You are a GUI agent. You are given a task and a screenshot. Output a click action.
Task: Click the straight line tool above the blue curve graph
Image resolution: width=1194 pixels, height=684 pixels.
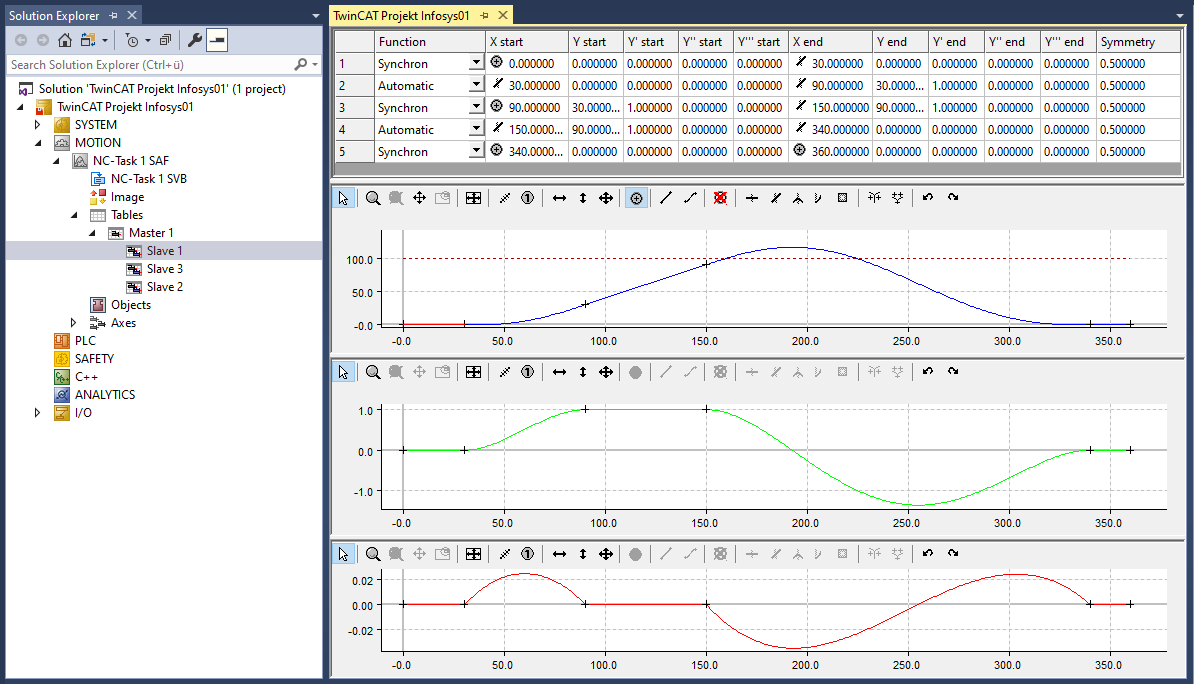[666, 198]
